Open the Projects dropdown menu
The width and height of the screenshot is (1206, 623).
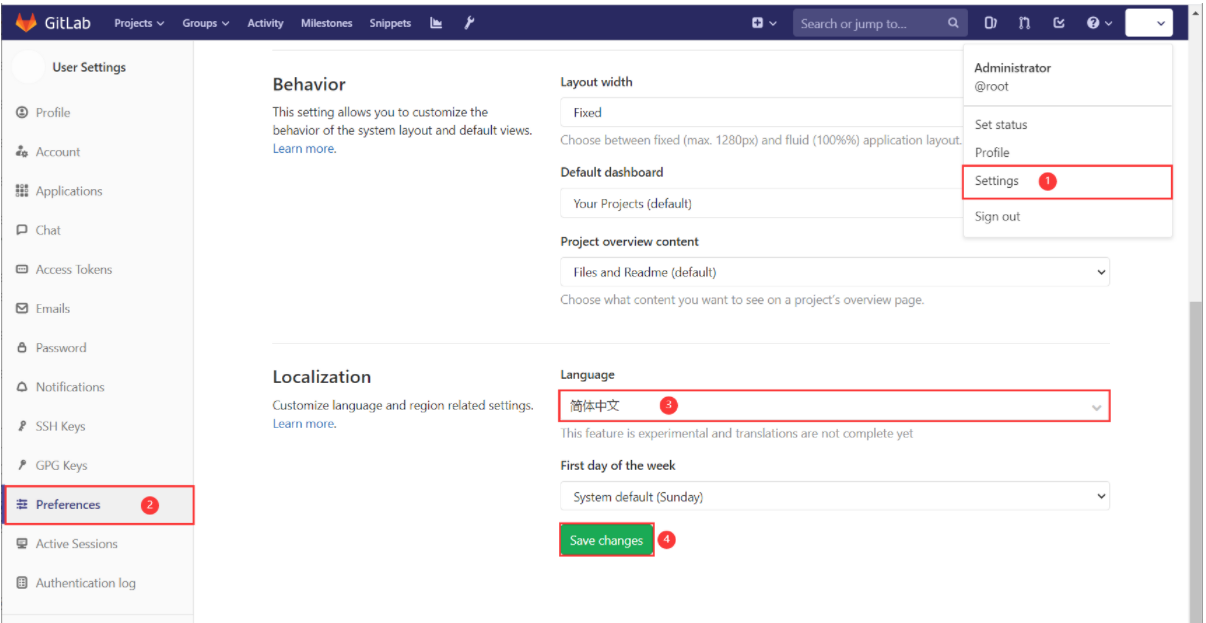[139, 23]
